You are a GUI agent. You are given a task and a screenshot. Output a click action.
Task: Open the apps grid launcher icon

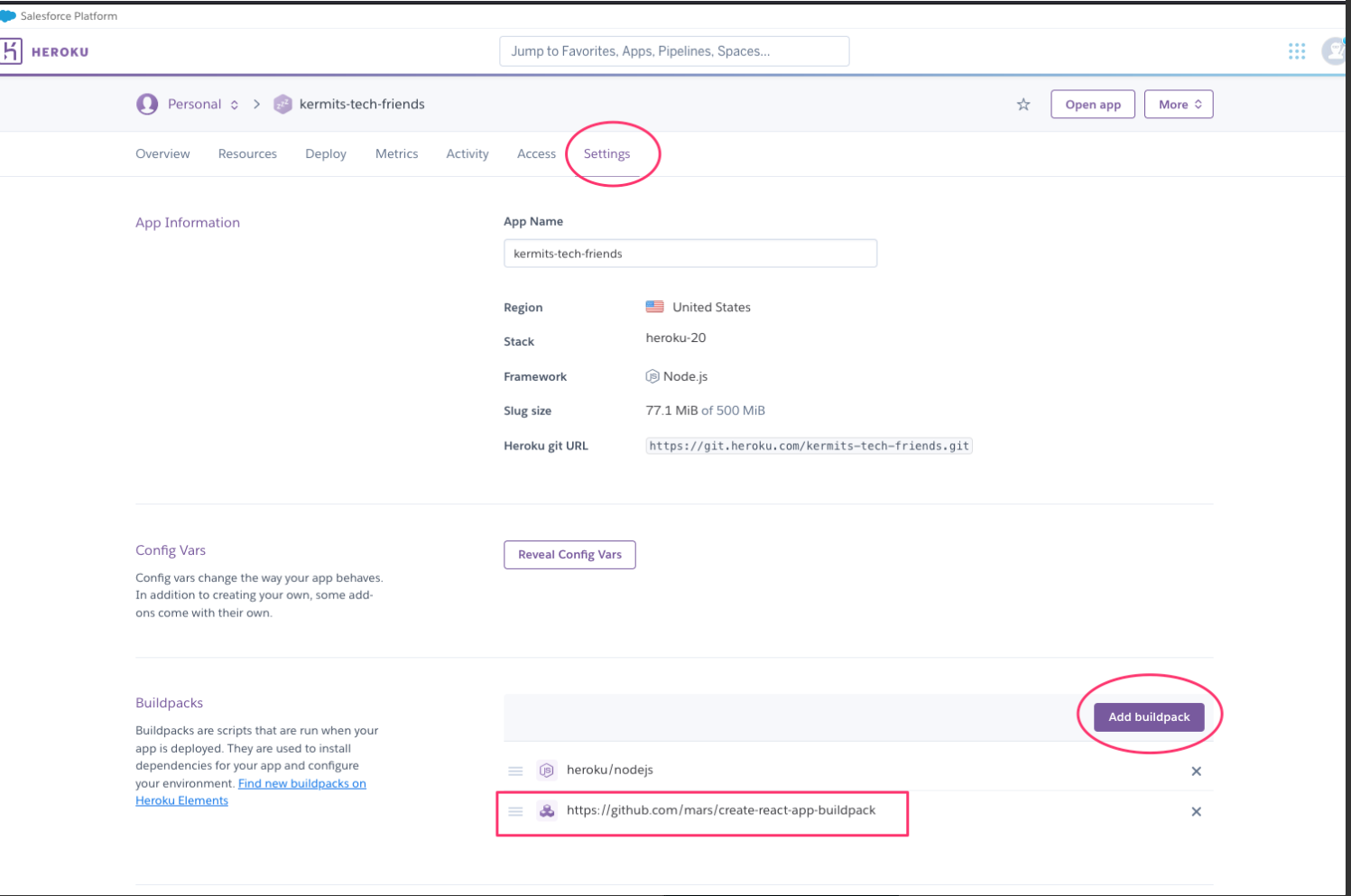tap(1297, 51)
